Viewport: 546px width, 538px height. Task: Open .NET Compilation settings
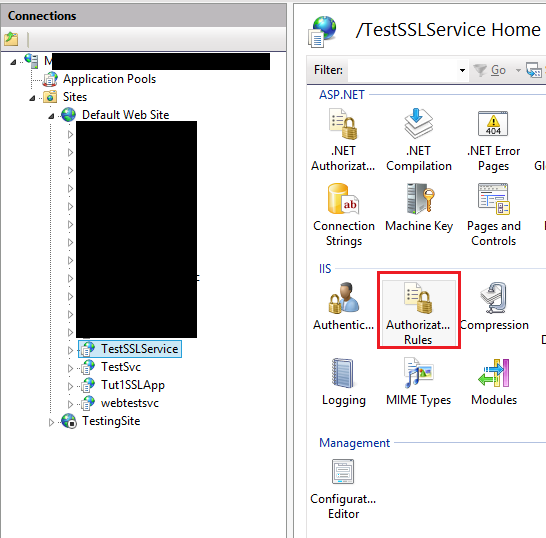tap(419, 139)
